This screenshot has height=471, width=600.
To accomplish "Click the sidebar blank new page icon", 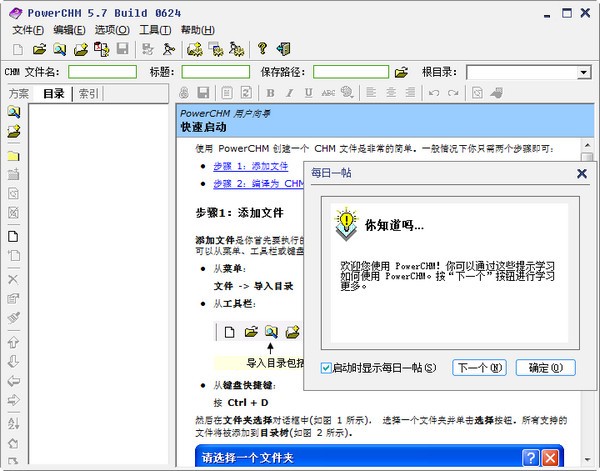I will [x=13, y=236].
